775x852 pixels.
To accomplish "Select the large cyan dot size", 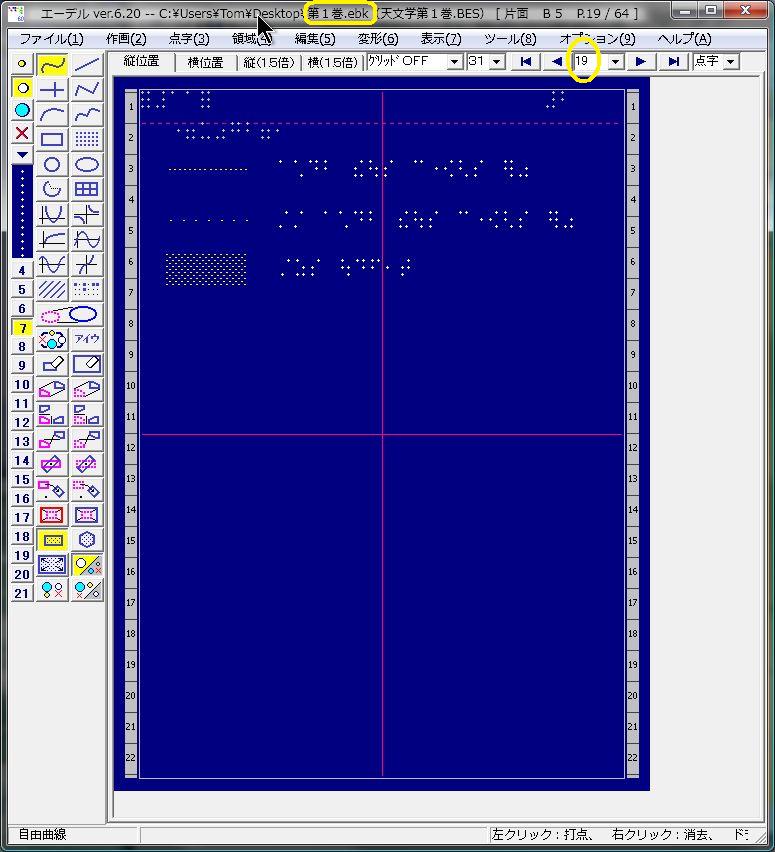I will 22,110.
